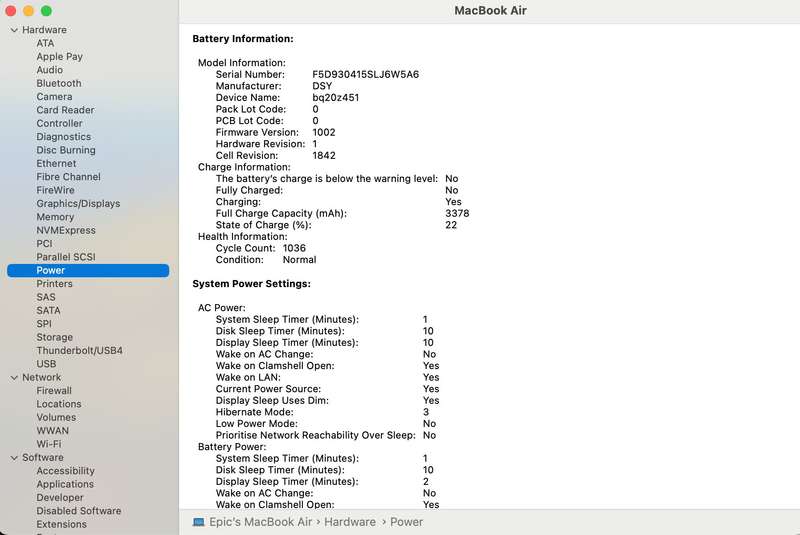Click the Full Charge Capacity value 3378
800x535 pixels.
(x=457, y=213)
